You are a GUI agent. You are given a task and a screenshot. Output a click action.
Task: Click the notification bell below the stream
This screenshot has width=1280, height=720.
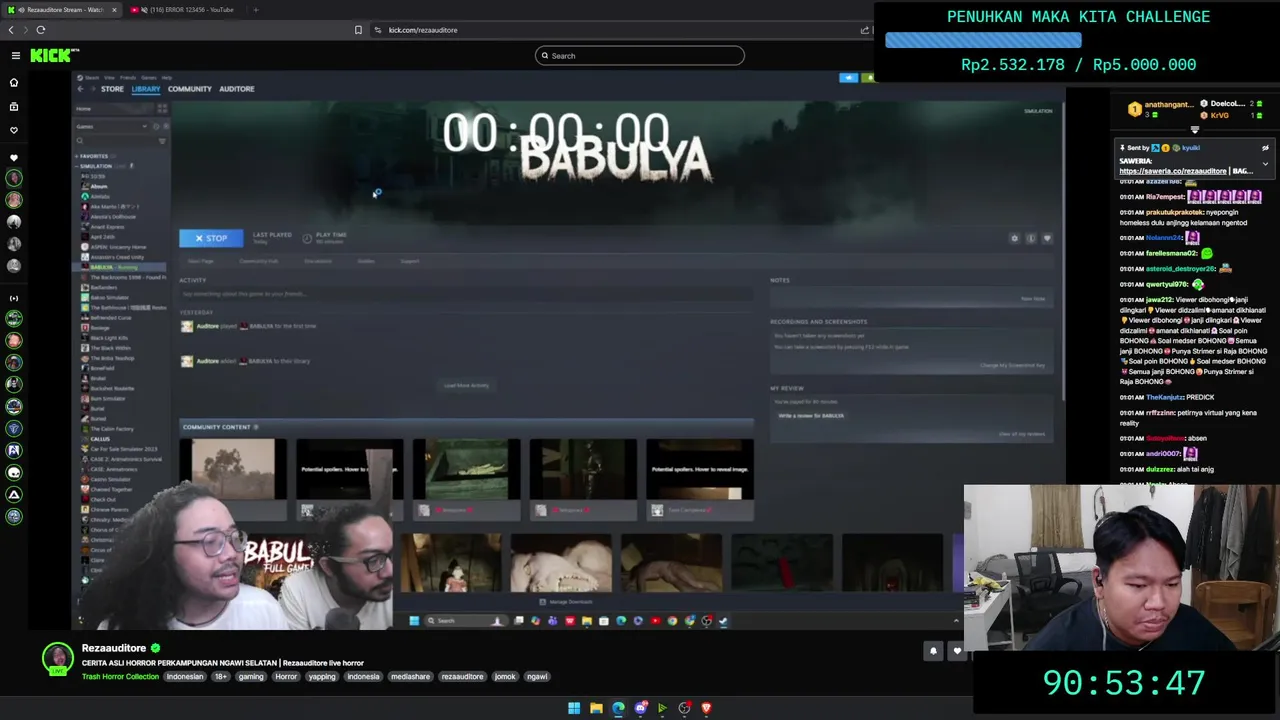coord(933,651)
